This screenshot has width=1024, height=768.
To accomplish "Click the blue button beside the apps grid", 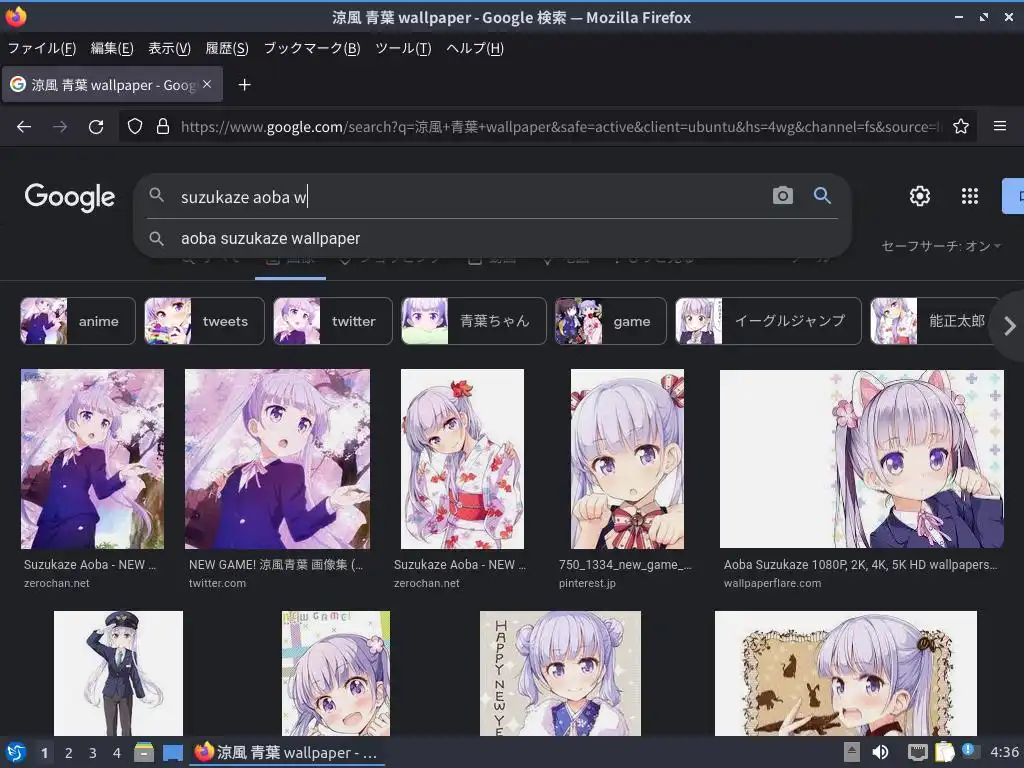I will click(1013, 196).
